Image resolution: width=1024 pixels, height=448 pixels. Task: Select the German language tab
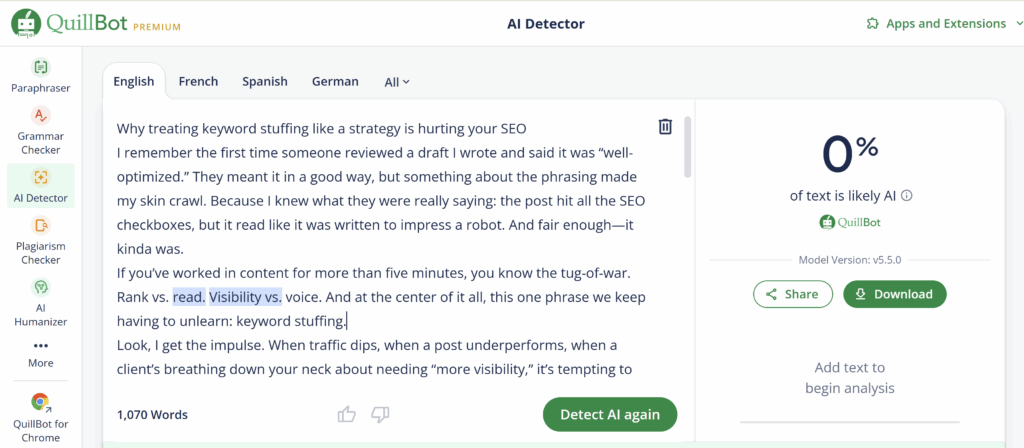(335, 82)
